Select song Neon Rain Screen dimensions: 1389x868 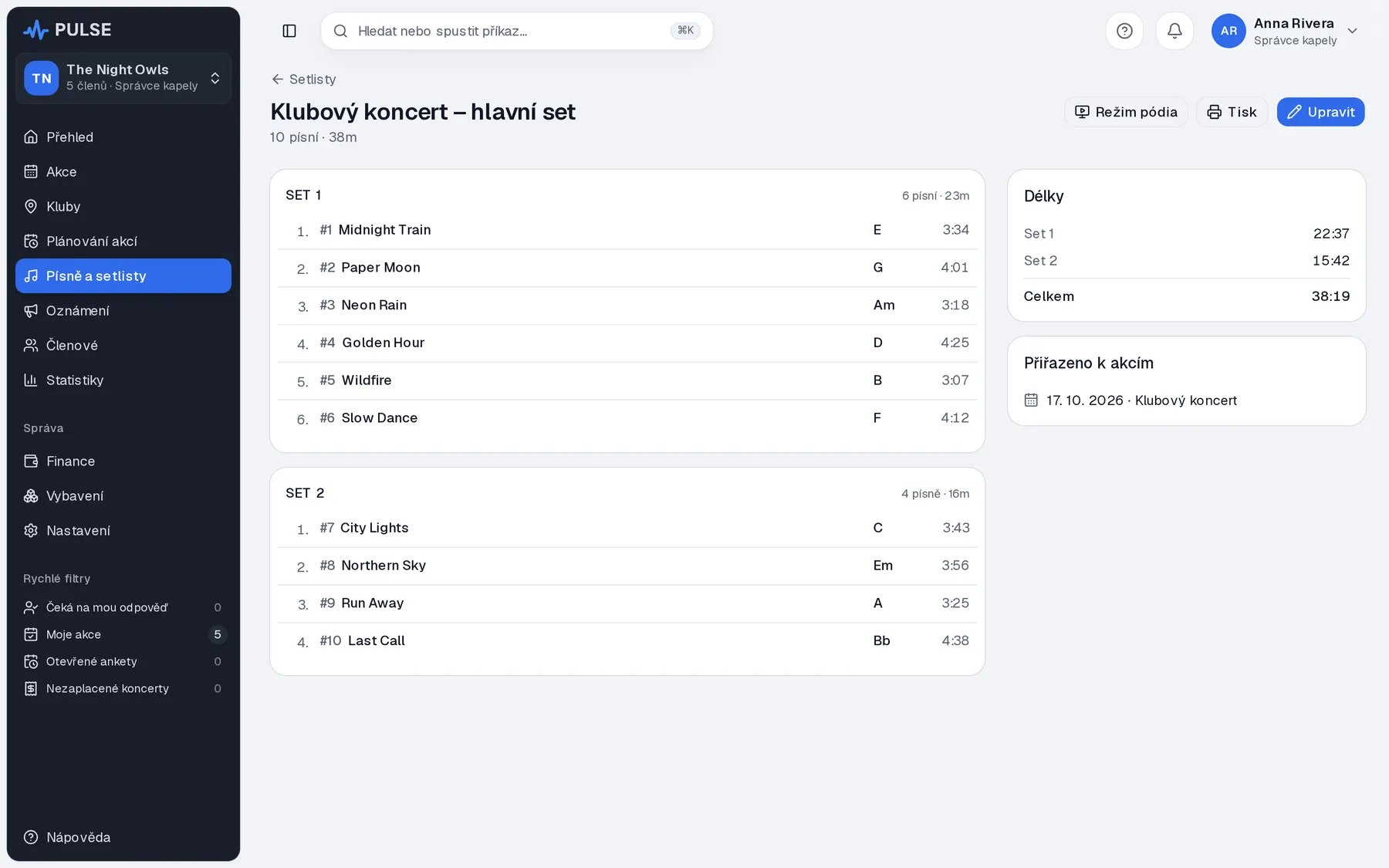[x=627, y=306]
